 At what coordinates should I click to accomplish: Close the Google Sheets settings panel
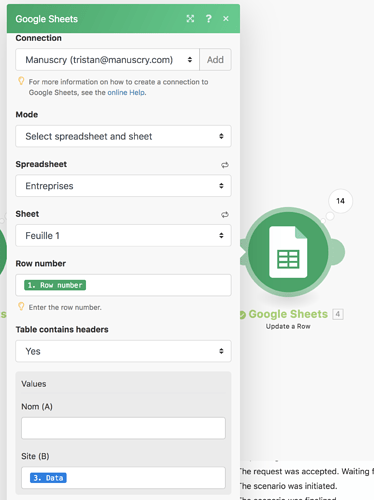(x=226, y=19)
